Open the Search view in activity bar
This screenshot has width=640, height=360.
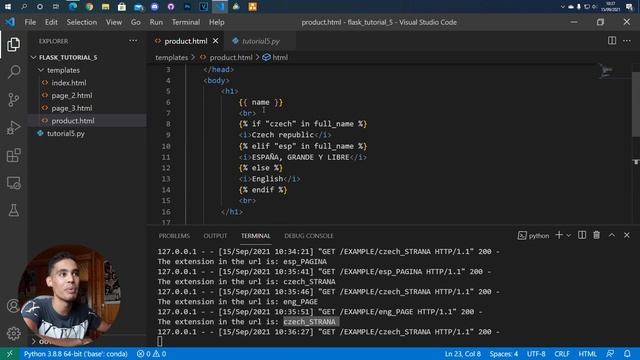click(13, 72)
